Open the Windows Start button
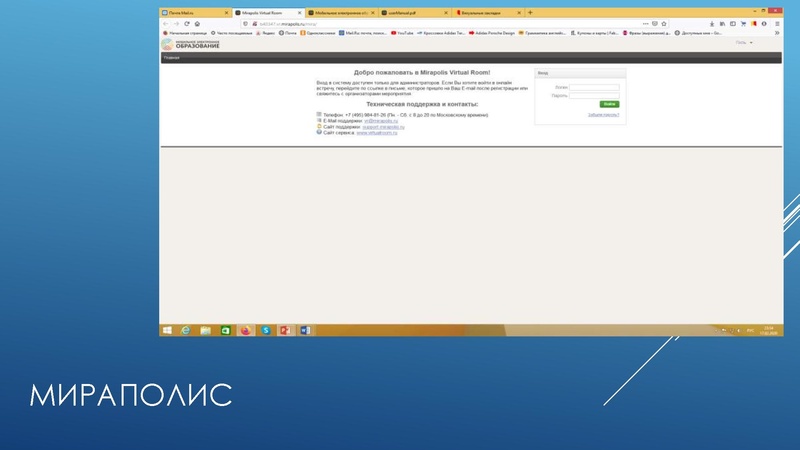 (x=167, y=331)
